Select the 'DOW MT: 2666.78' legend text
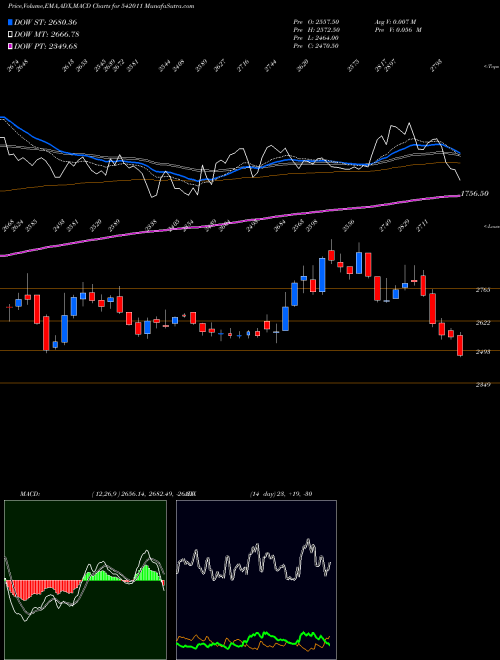 click(47, 35)
